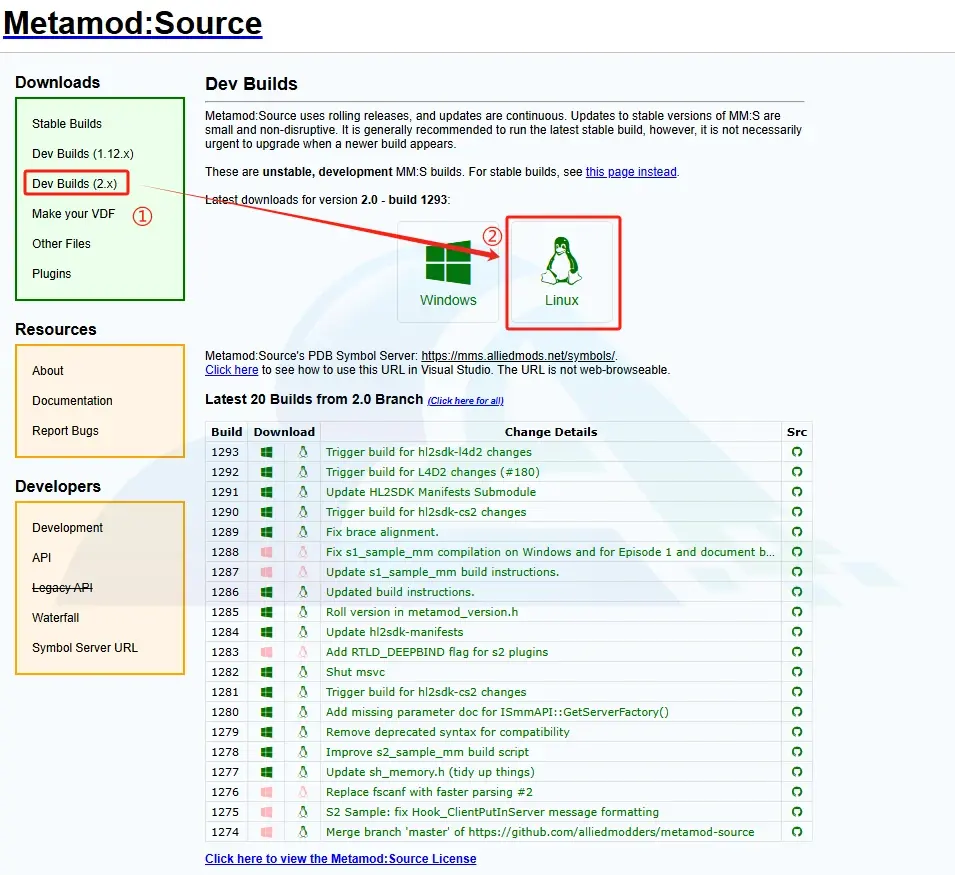
Task: Download Windows package for build 1282
Action: 266,672
